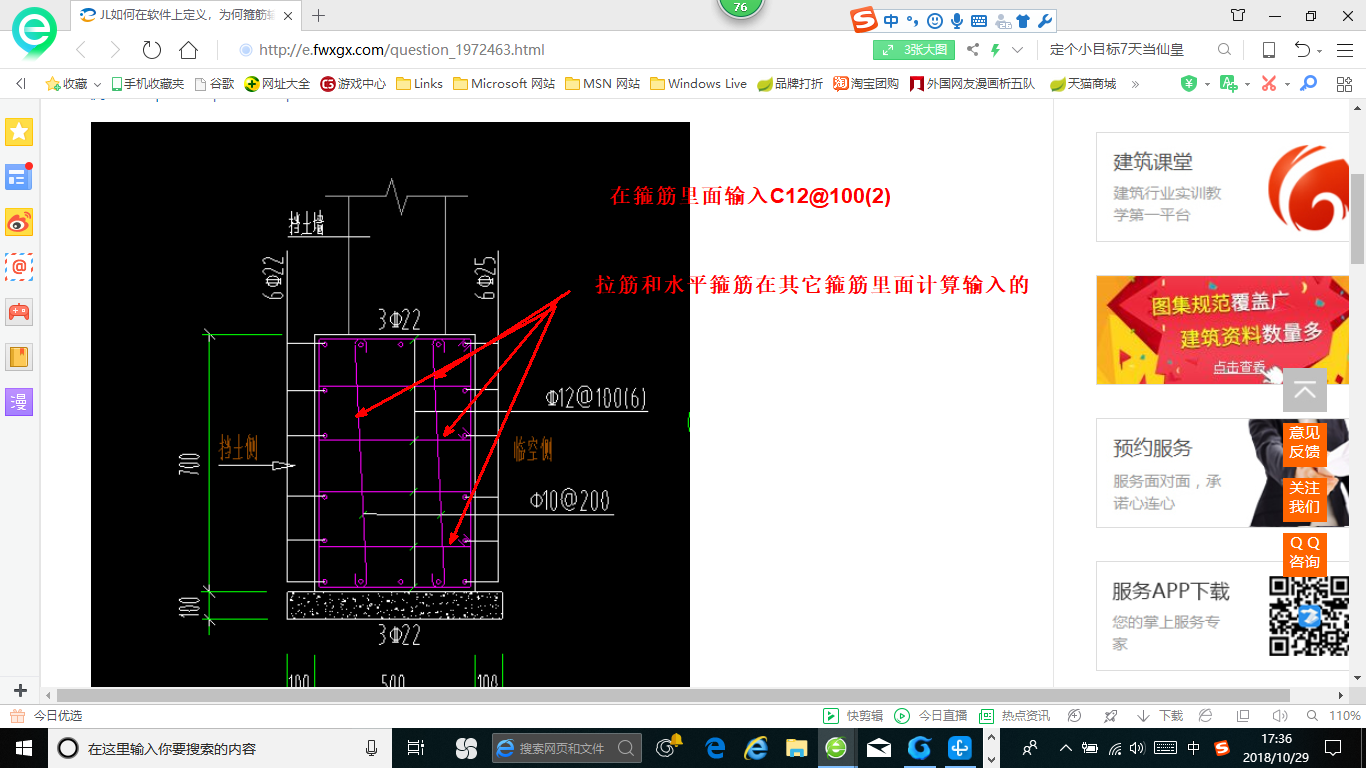Click the address bar URL field

click(x=550, y=50)
